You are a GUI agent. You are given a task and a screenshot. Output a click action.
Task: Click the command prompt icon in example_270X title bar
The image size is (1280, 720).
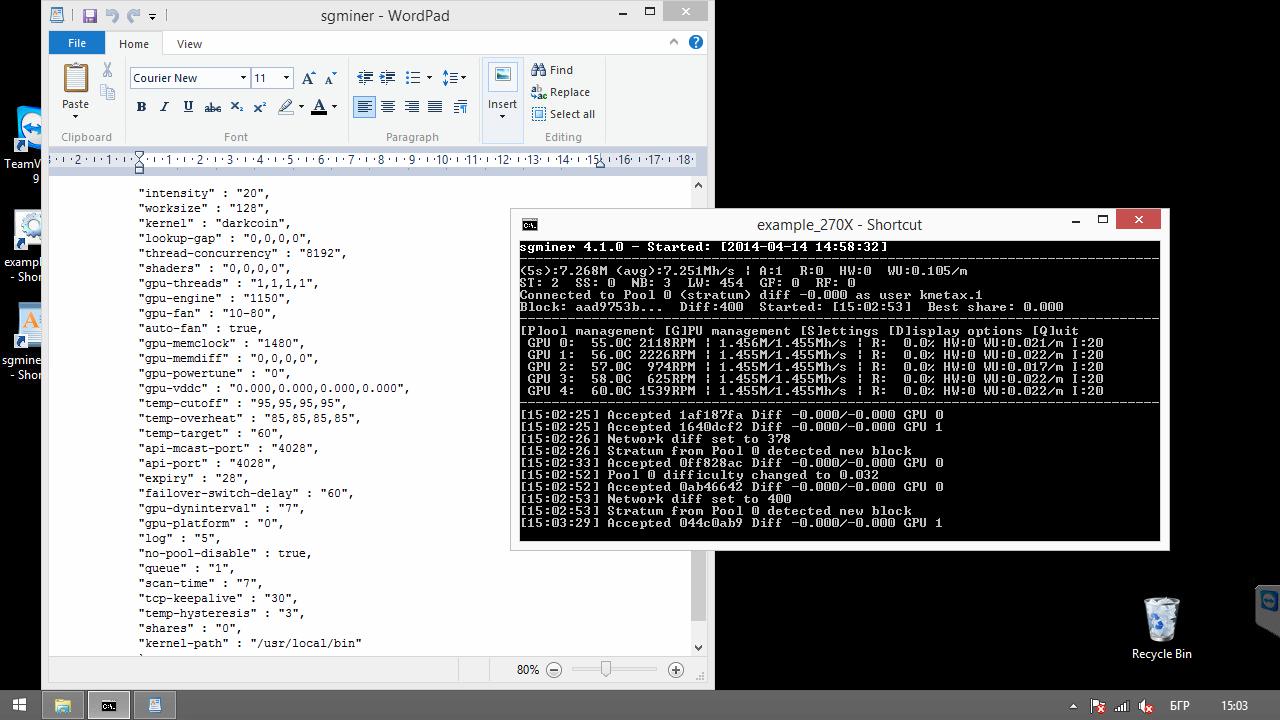tap(530, 225)
